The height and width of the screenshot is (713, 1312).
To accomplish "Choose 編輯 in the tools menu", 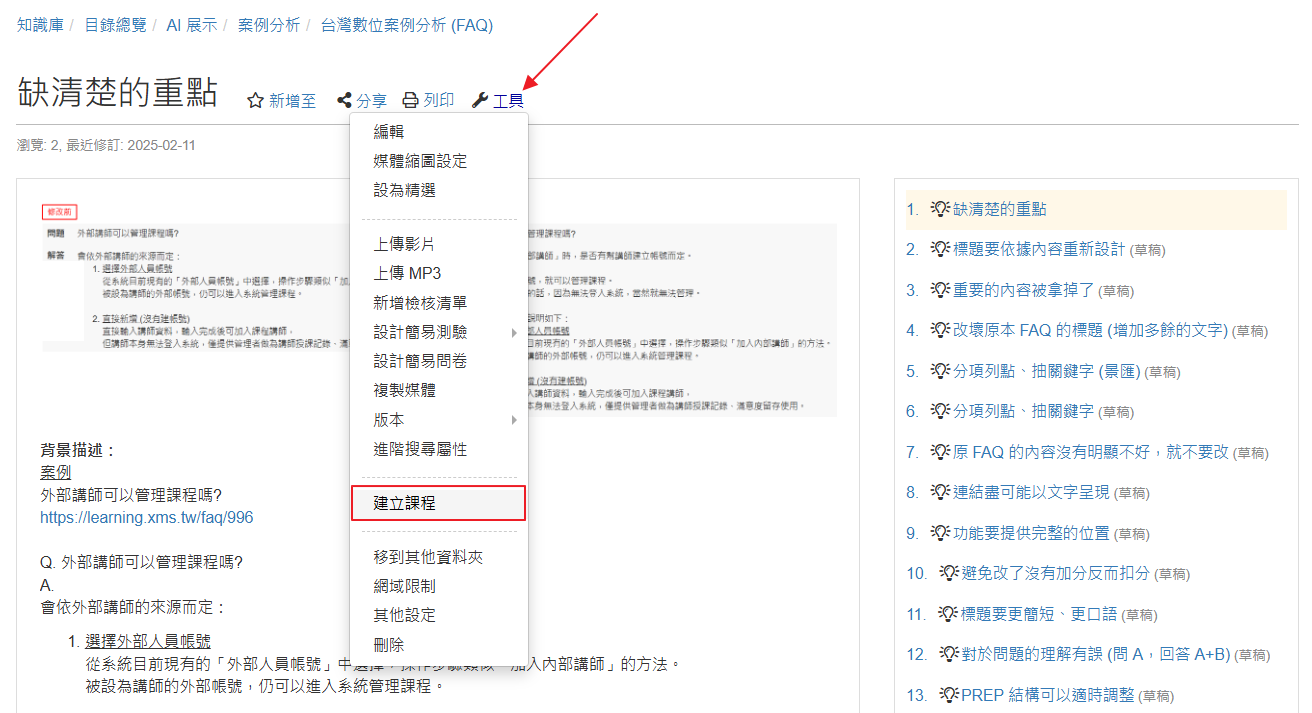I will 388,132.
